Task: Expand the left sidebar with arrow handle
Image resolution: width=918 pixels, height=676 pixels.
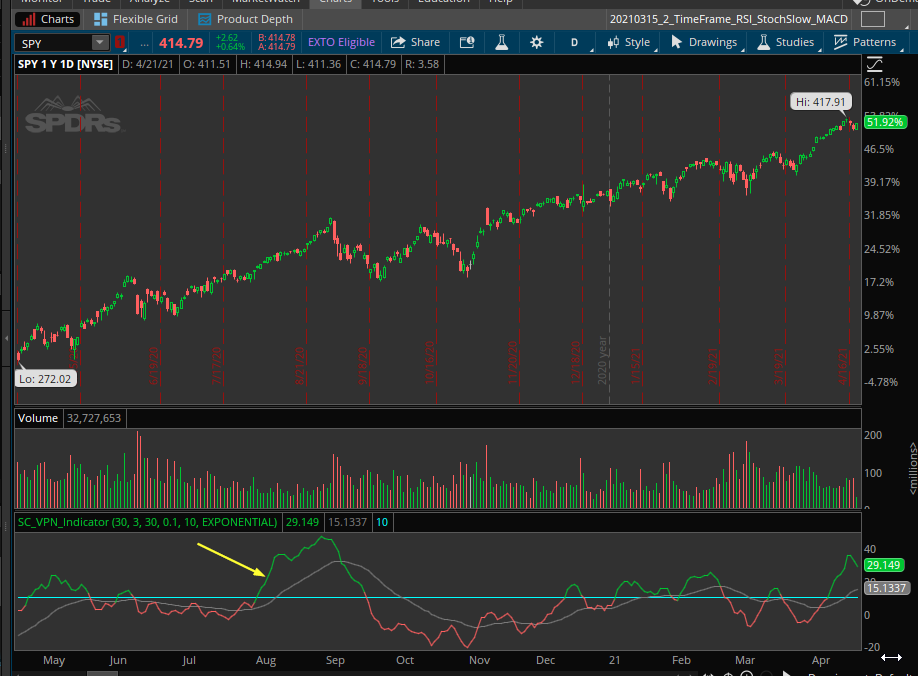Action: click(6, 338)
